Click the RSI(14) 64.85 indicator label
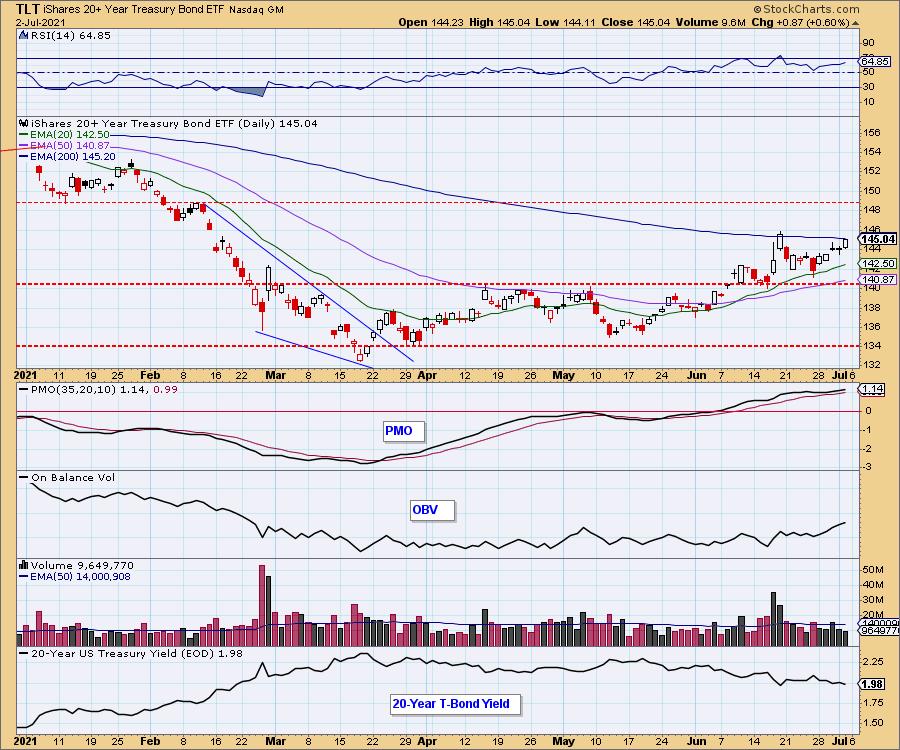The image size is (900, 750). [x=71, y=36]
